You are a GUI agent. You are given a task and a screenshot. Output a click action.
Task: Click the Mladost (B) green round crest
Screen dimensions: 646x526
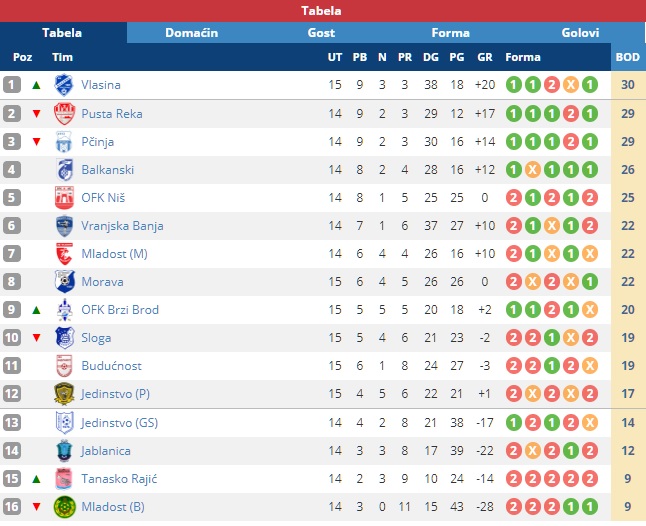[x=64, y=507]
